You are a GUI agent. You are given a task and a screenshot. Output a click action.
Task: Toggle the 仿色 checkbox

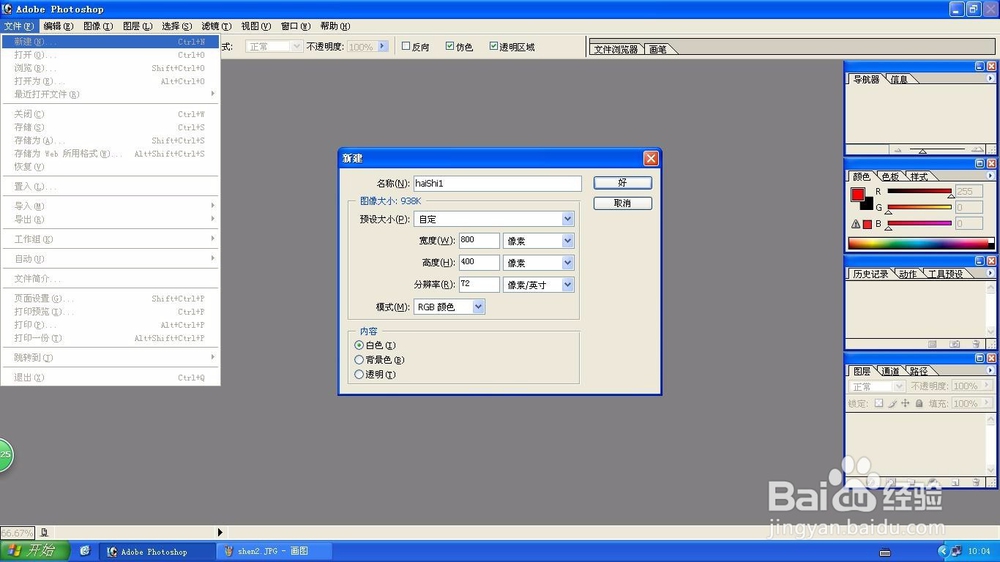450,46
